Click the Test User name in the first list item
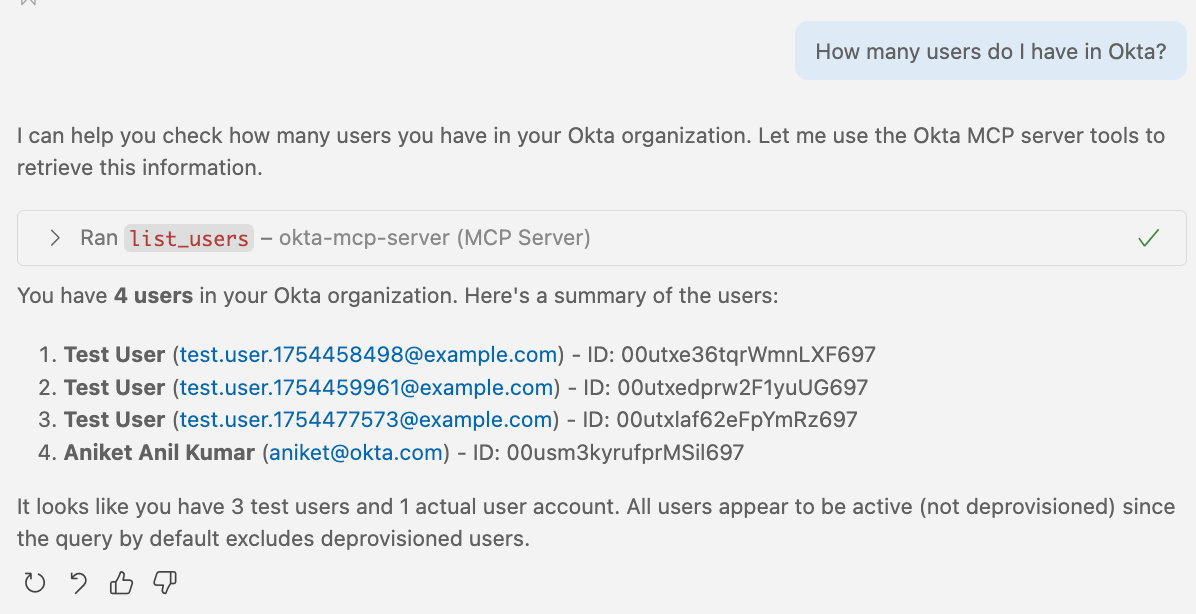The height and width of the screenshot is (614, 1196). (x=113, y=354)
